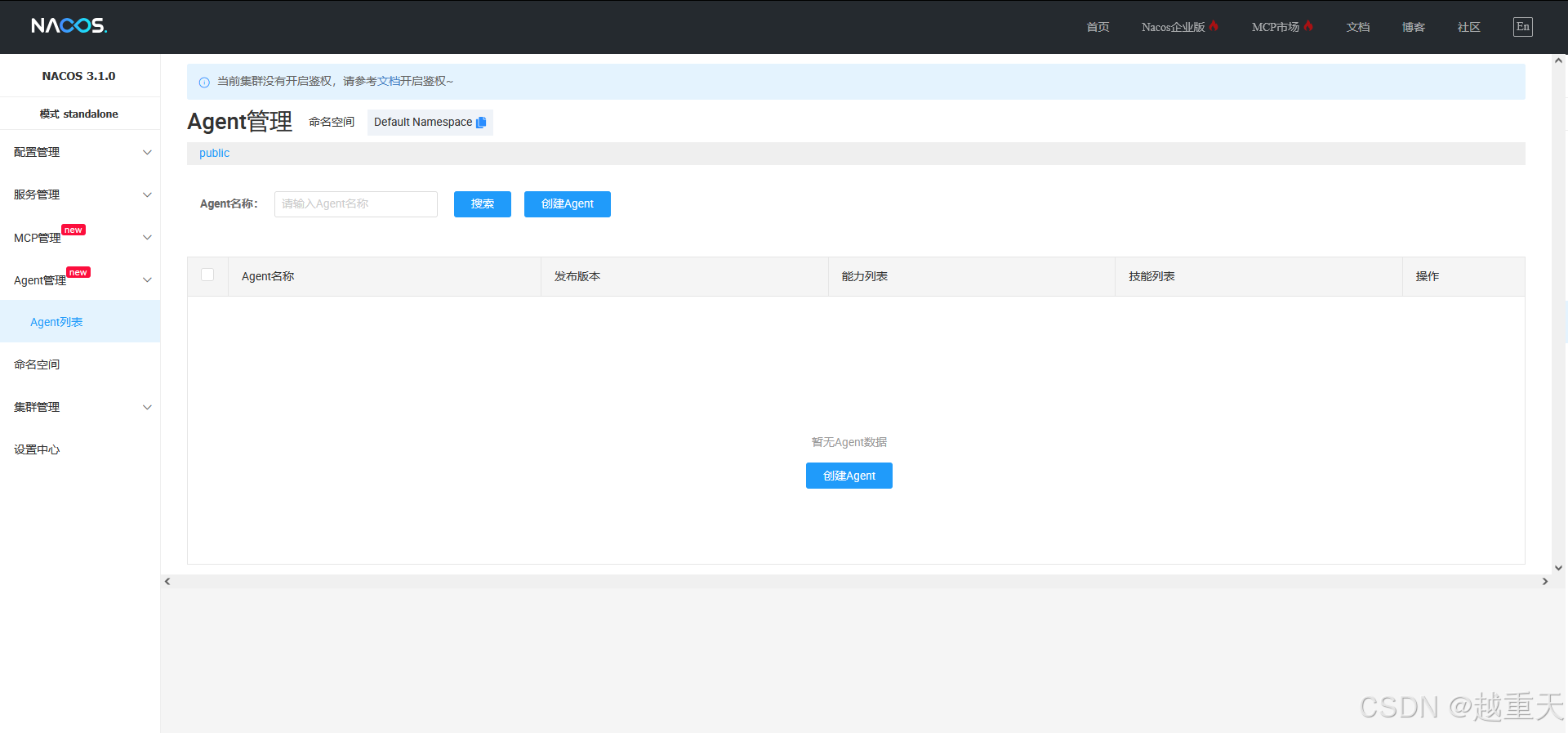Click the NACOS 3.1.0 version text

click(x=79, y=76)
